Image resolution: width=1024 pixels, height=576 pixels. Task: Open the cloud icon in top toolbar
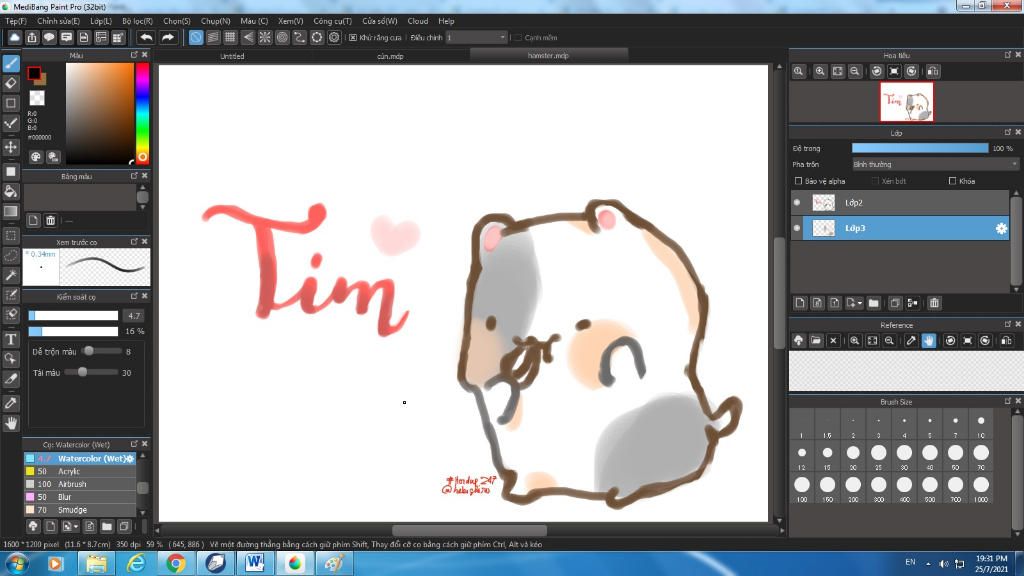[x=14, y=37]
